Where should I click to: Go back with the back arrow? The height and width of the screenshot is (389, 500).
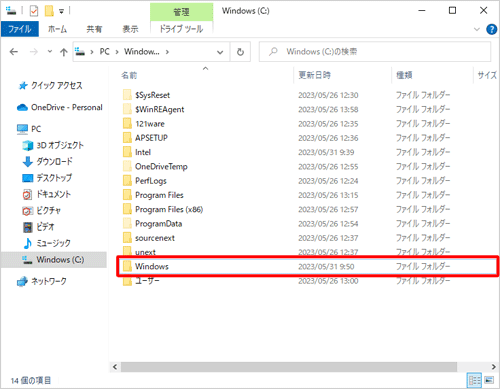(14, 52)
